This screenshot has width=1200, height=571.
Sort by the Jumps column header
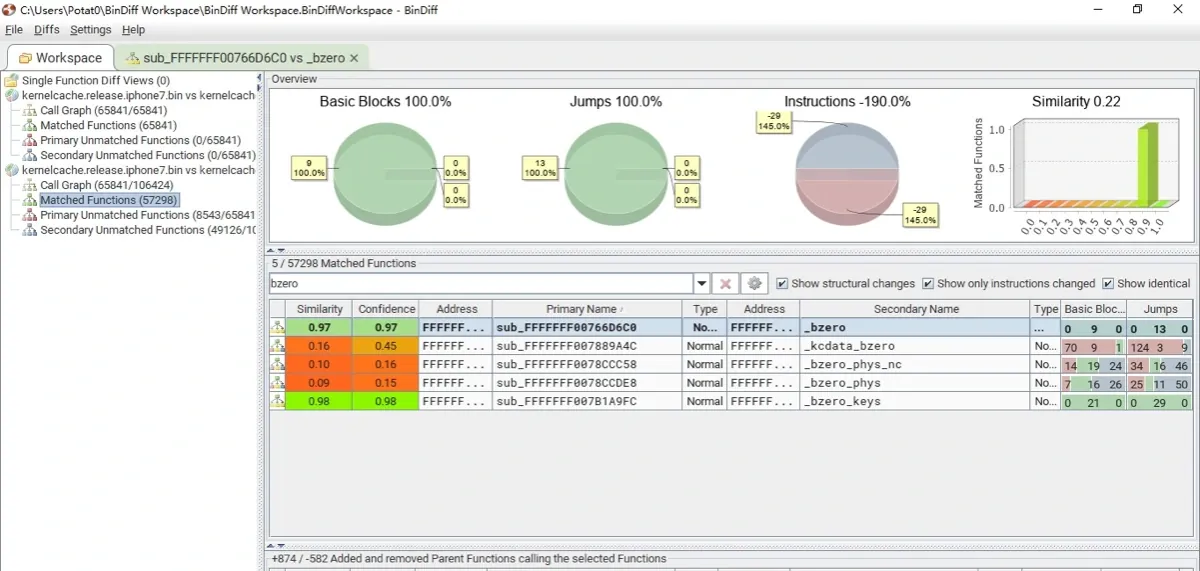(x=1160, y=309)
